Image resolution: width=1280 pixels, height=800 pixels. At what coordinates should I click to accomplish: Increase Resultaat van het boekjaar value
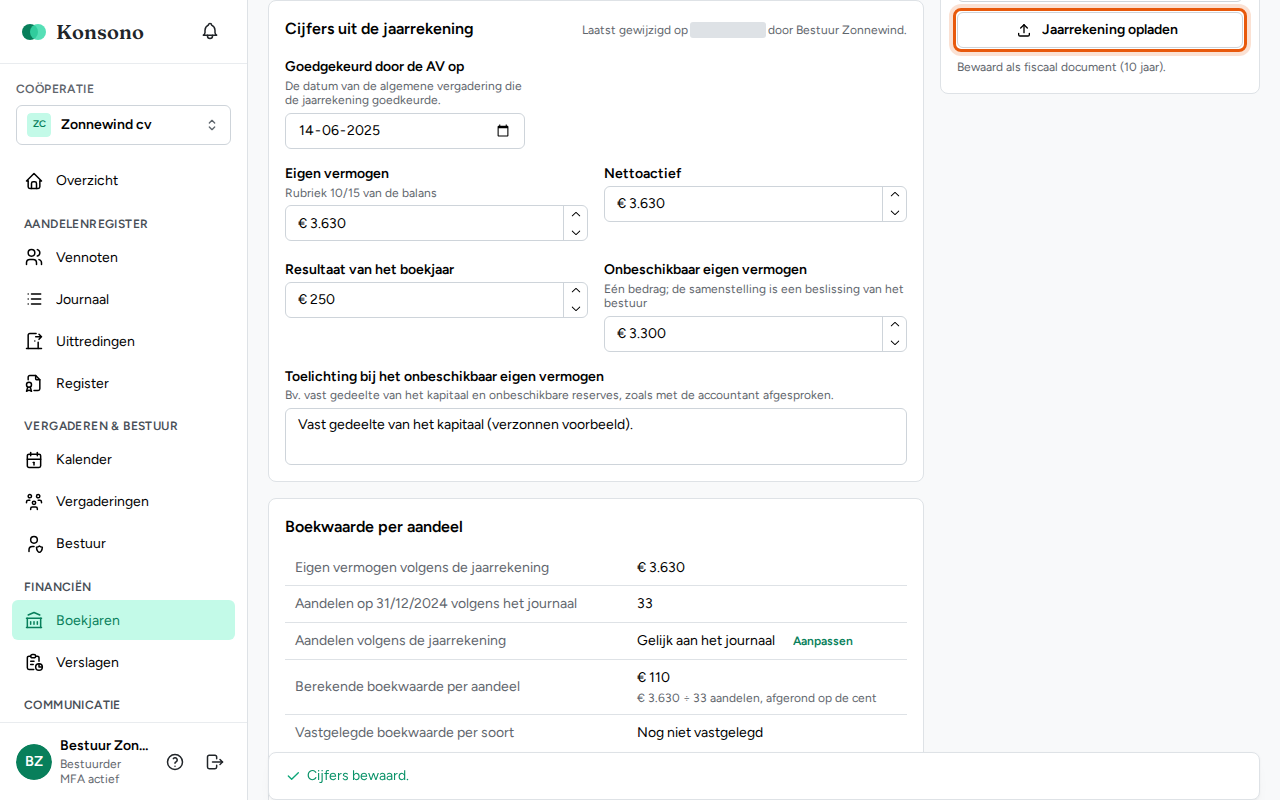(575, 291)
